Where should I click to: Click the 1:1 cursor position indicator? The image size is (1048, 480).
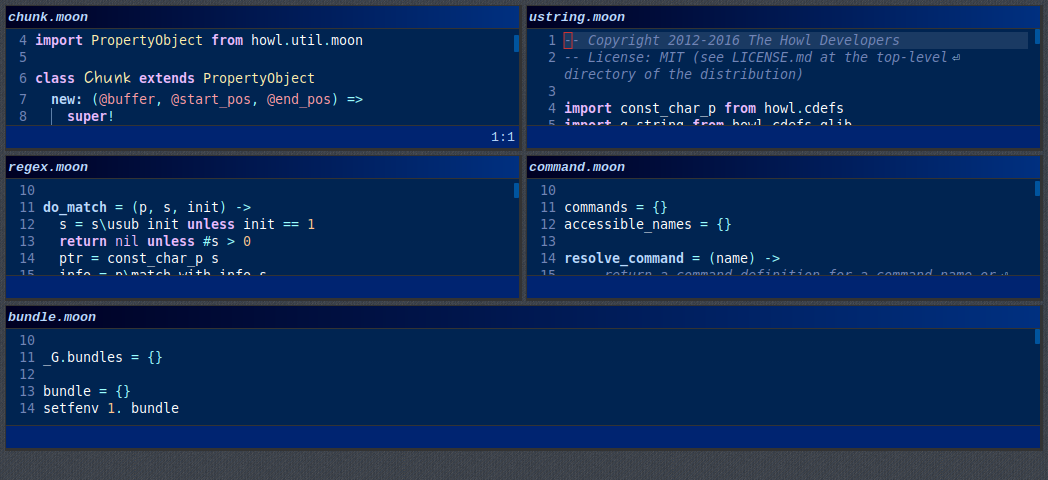503,137
